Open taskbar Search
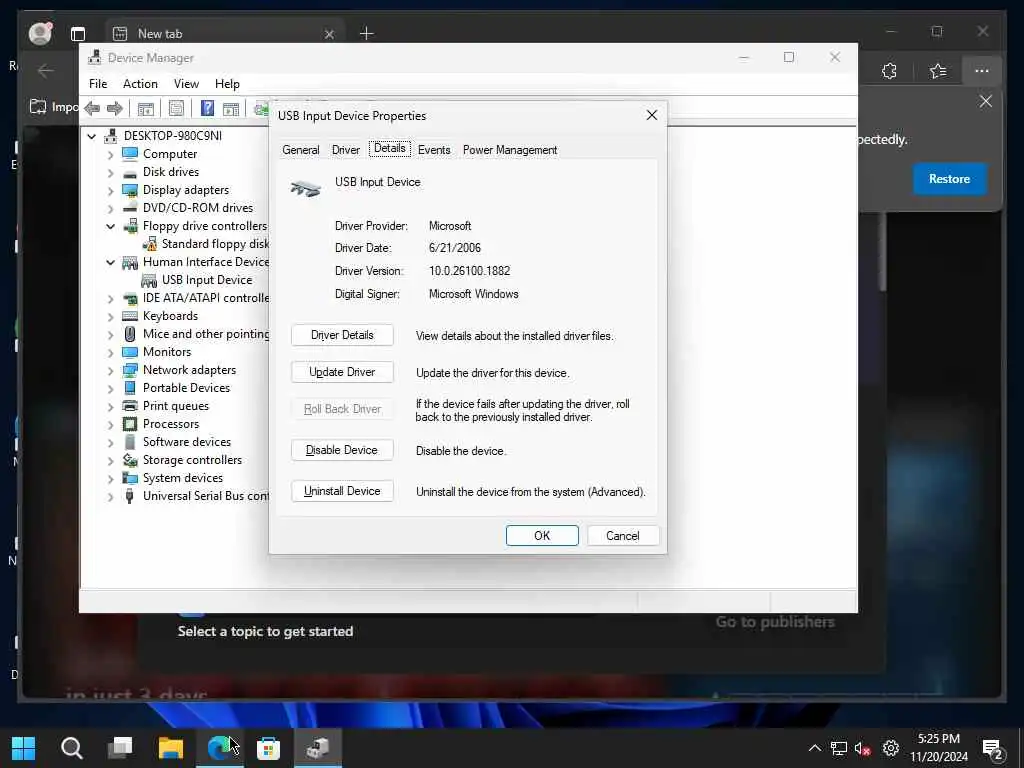1024x768 pixels. click(72, 748)
